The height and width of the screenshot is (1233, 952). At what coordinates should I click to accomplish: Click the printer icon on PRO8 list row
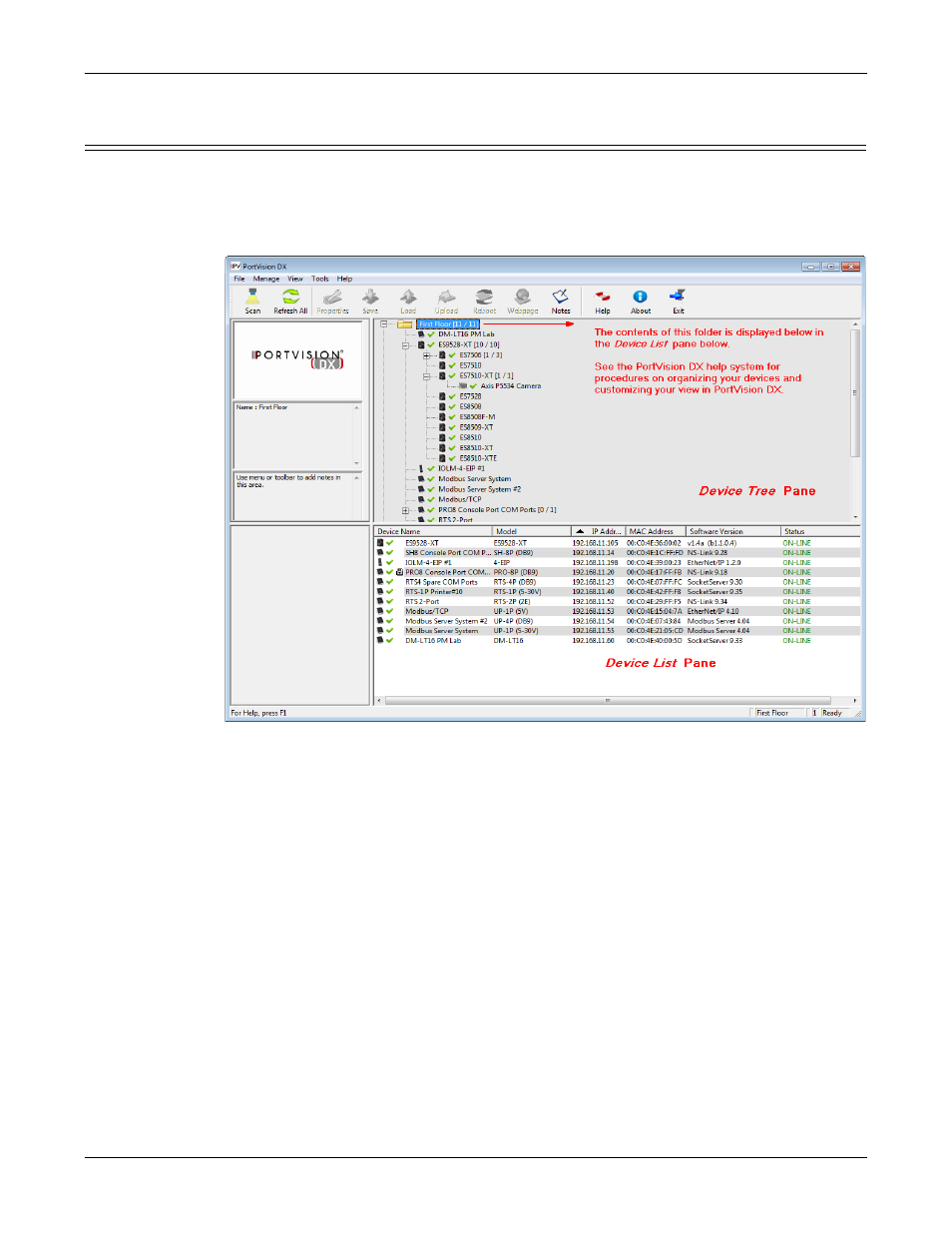point(399,572)
